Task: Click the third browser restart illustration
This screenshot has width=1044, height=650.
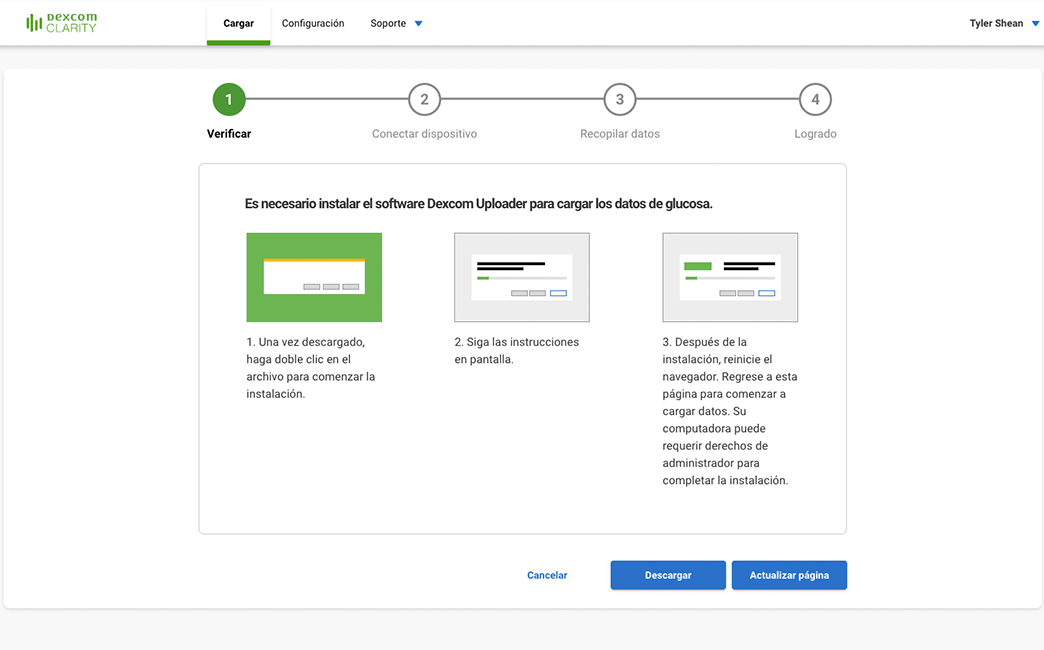Action: pos(730,277)
